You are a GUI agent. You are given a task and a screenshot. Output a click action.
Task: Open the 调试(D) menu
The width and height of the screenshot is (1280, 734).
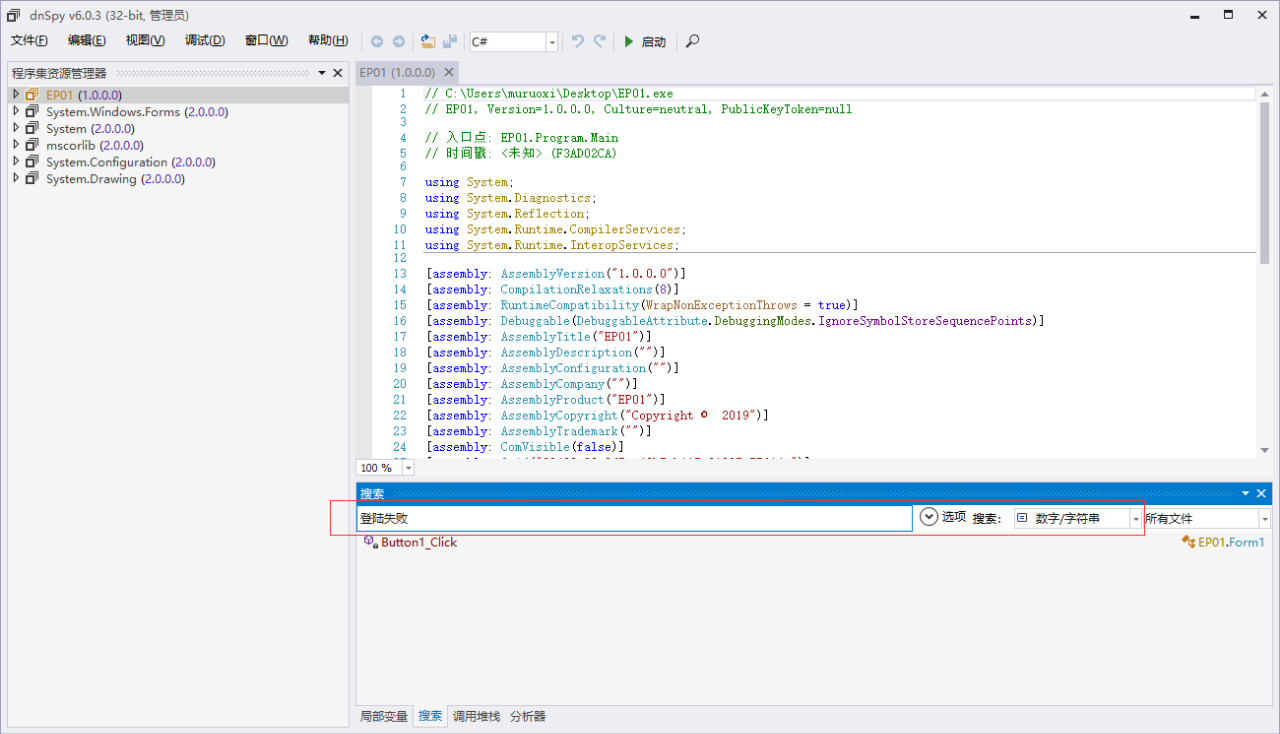(205, 40)
